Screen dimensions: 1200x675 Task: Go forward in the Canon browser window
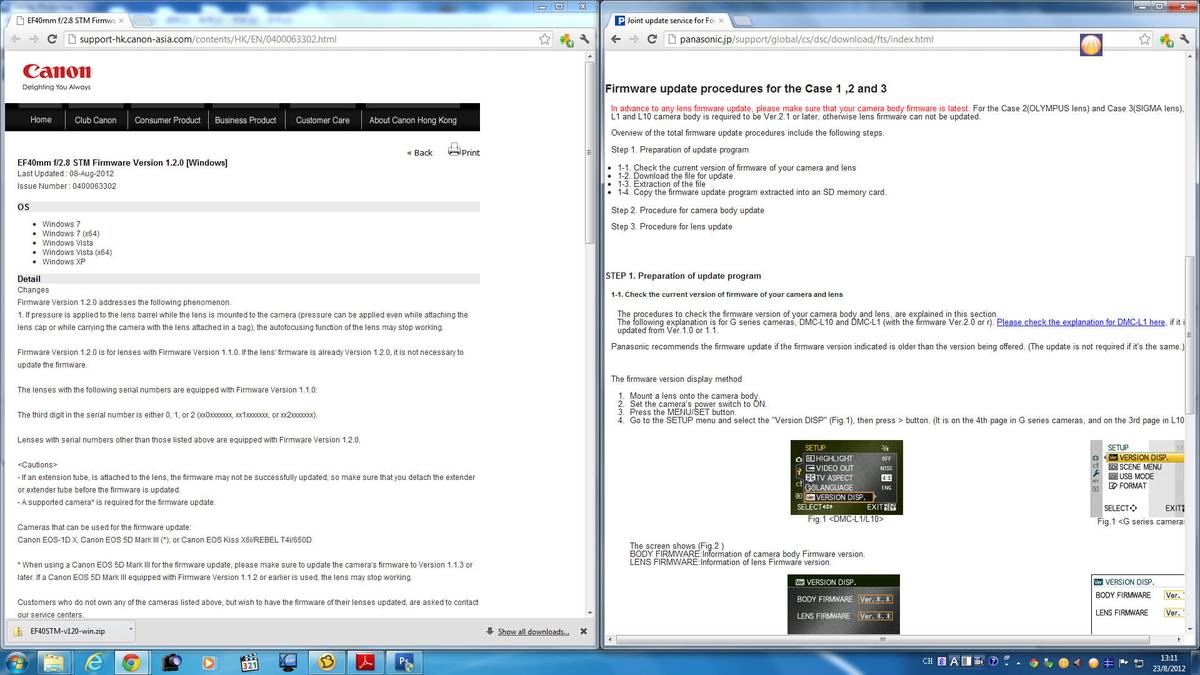[x=33, y=39]
